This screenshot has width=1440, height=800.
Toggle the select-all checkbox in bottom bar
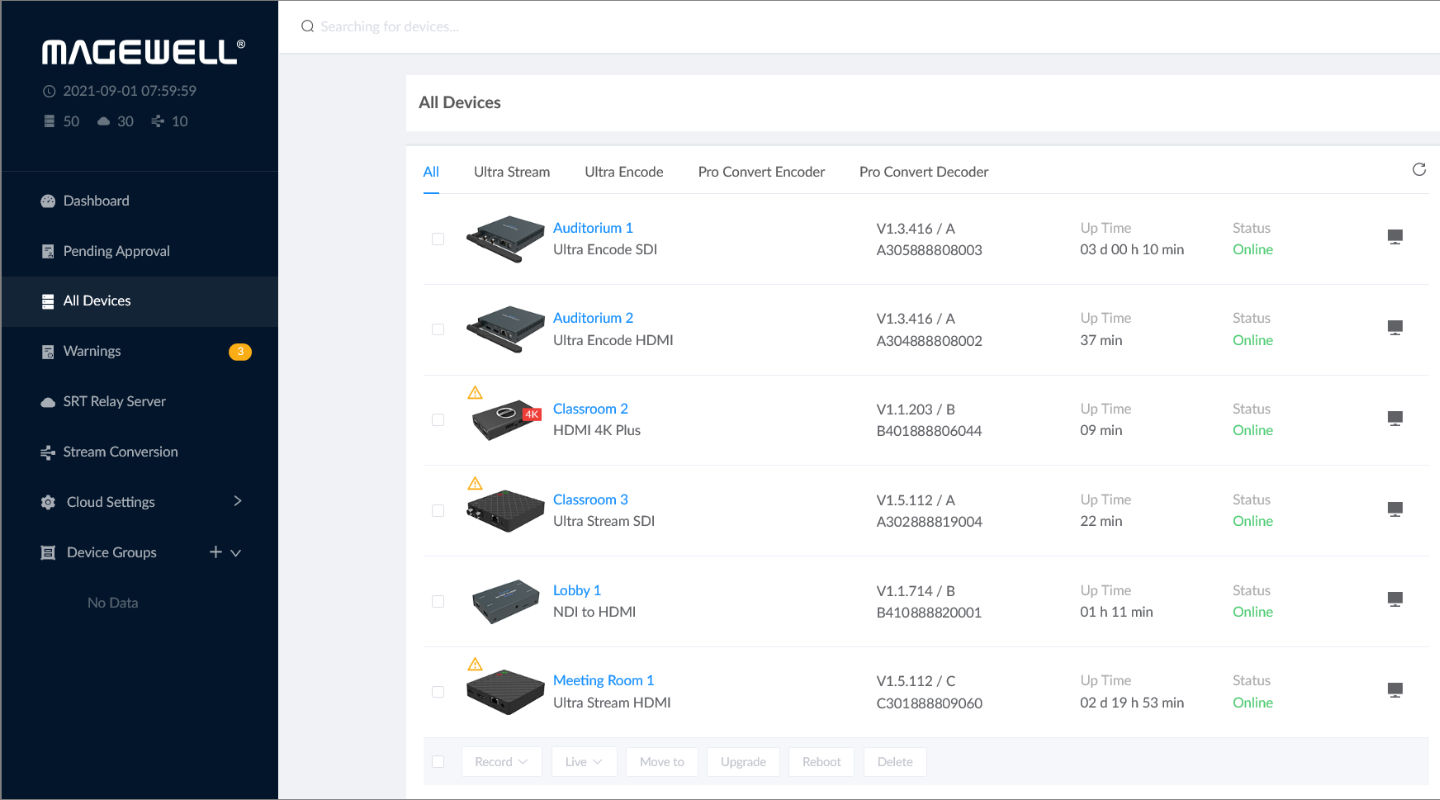pyautogui.click(x=438, y=762)
